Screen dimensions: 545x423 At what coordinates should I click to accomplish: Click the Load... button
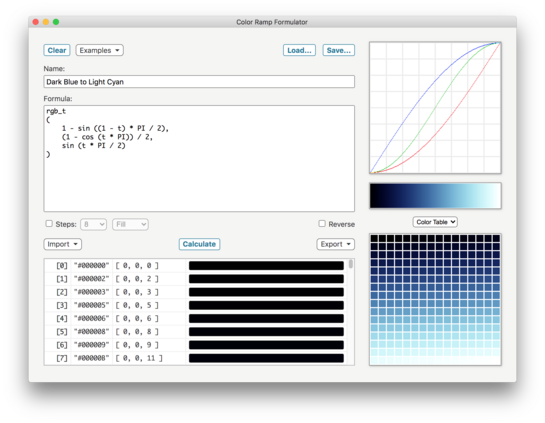pyautogui.click(x=299, y=50)
